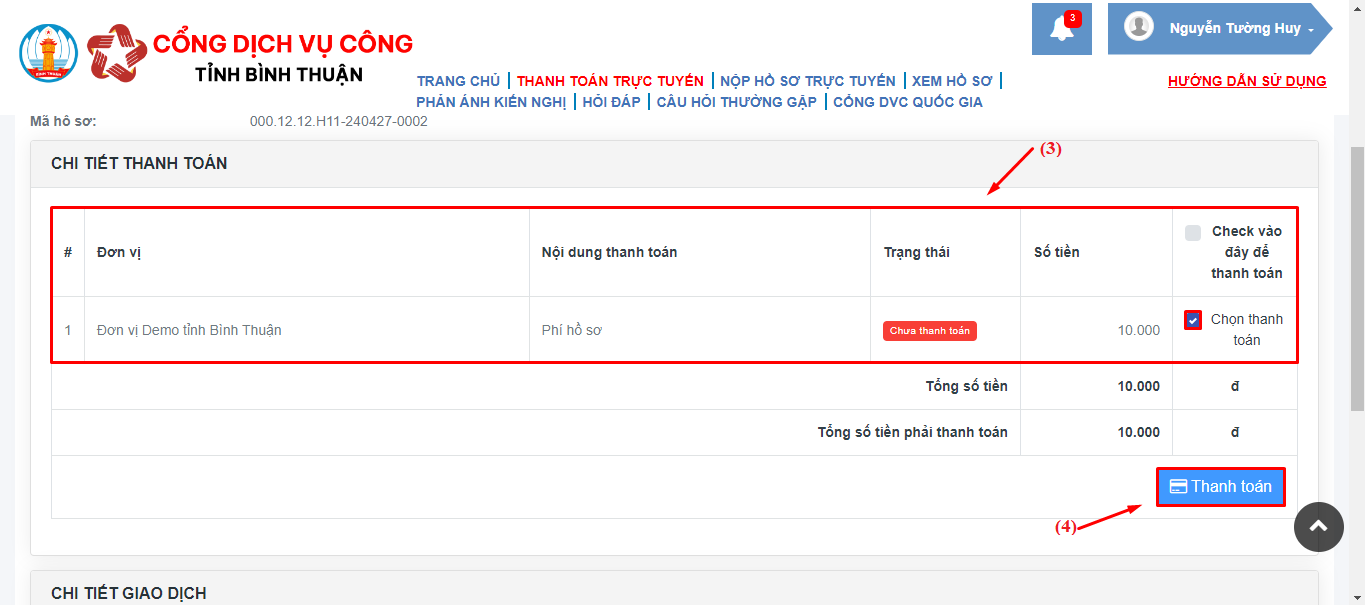Click the user avatar icon

1139,27
